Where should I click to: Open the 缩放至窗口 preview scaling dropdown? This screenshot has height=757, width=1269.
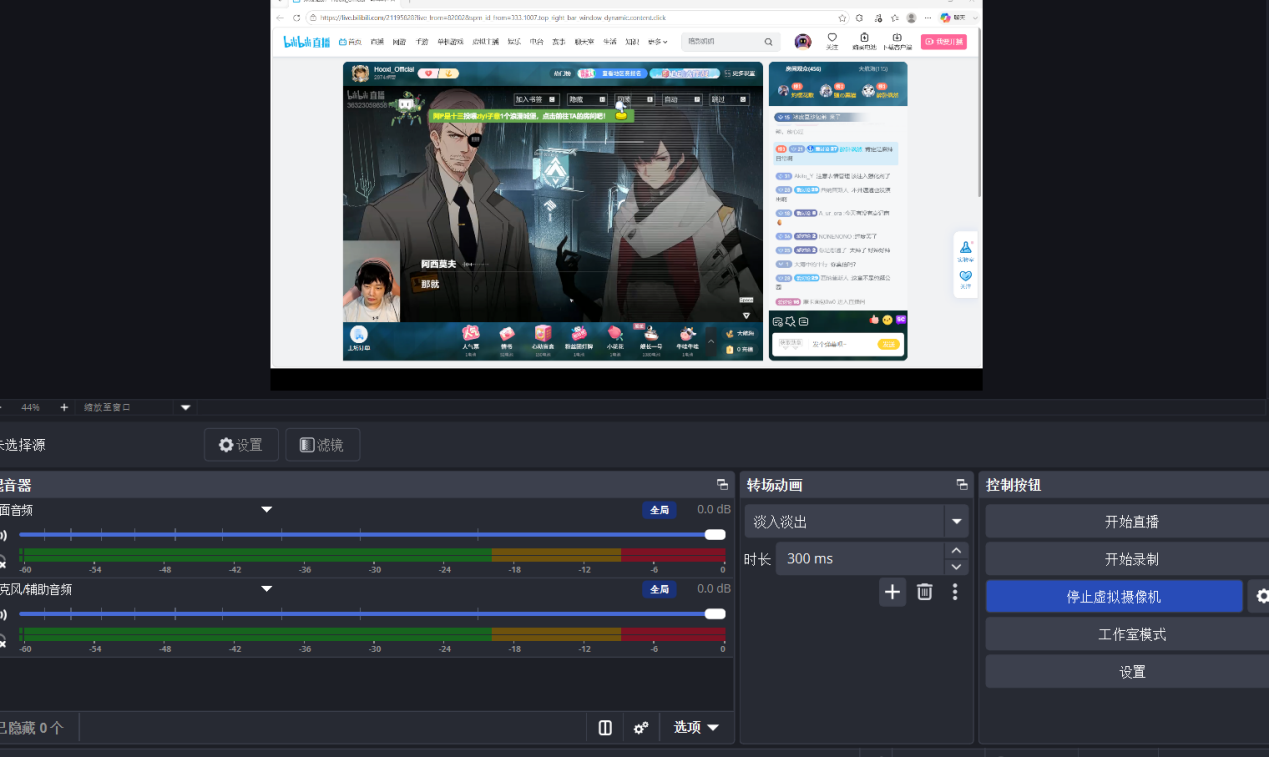click(x=136, y=407)
